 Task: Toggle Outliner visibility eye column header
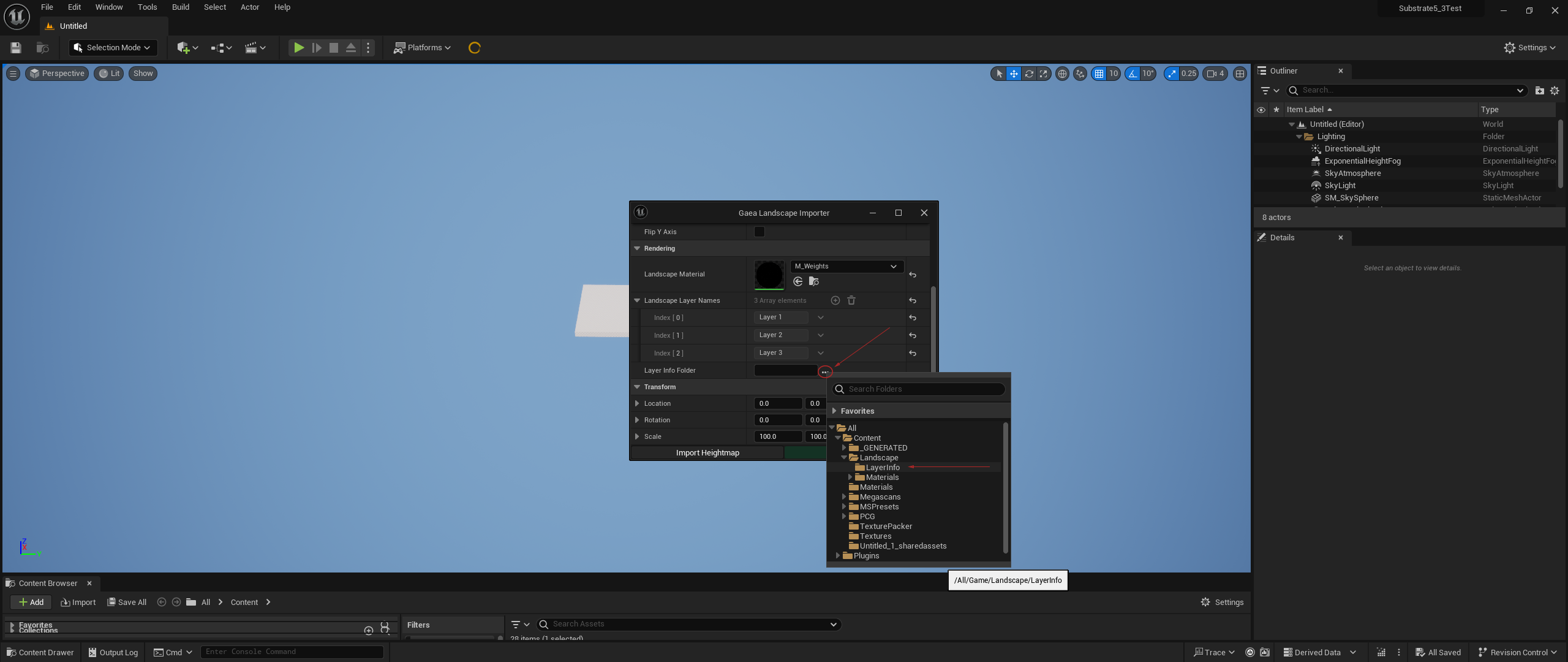point(1261,110)
